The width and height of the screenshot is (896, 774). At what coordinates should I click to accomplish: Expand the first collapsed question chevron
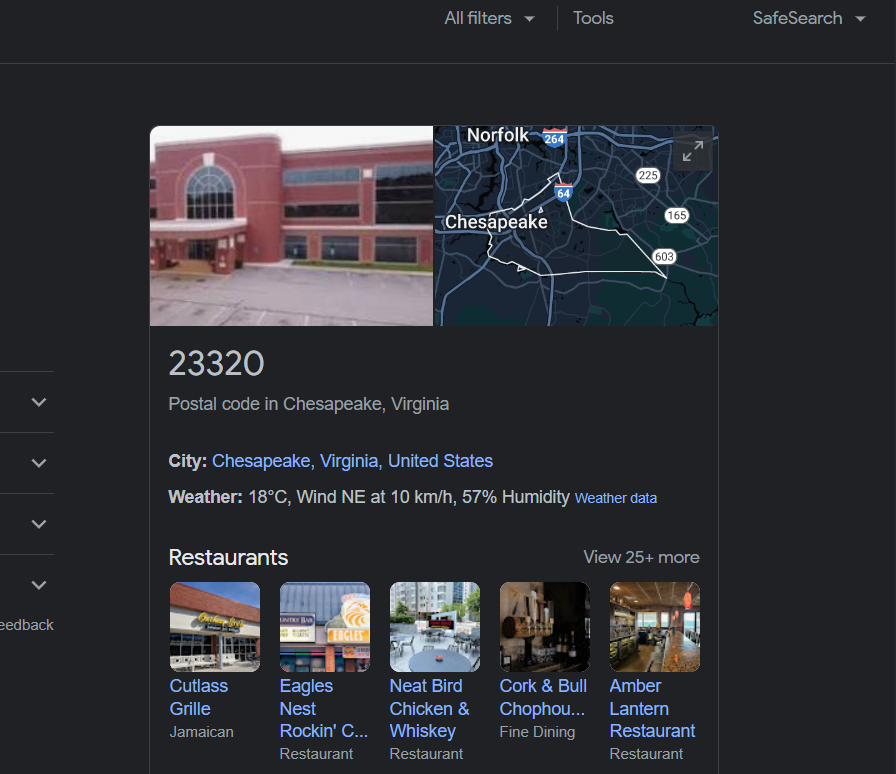coord(39,402)
